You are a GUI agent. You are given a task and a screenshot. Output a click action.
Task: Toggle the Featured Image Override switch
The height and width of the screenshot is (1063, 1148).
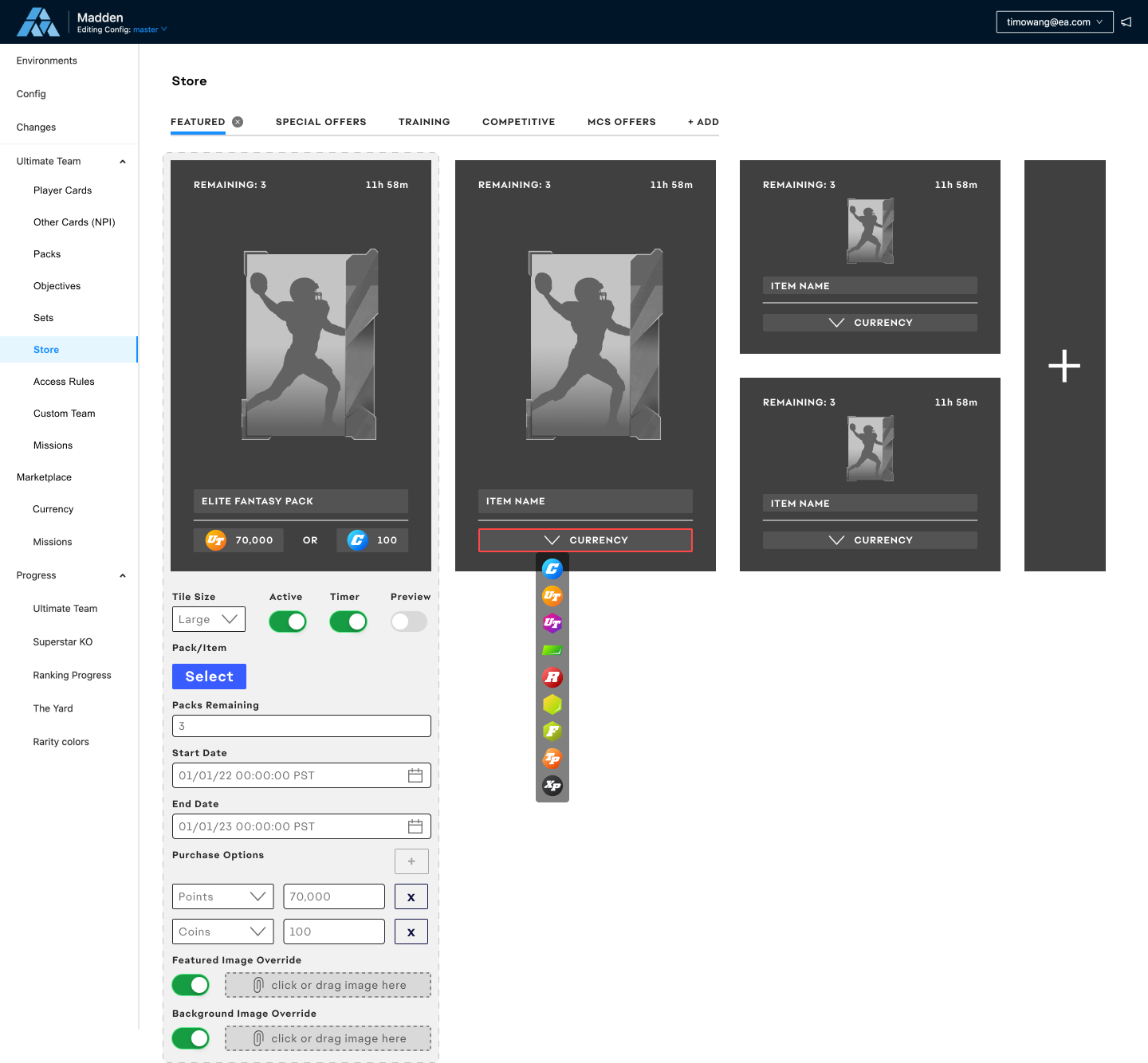(x=191, y=985)
